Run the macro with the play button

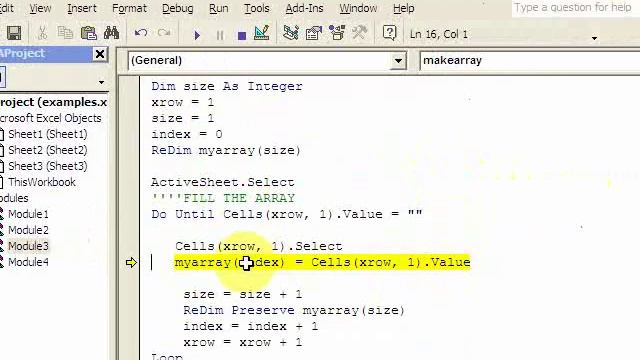(x=197, y=35)
